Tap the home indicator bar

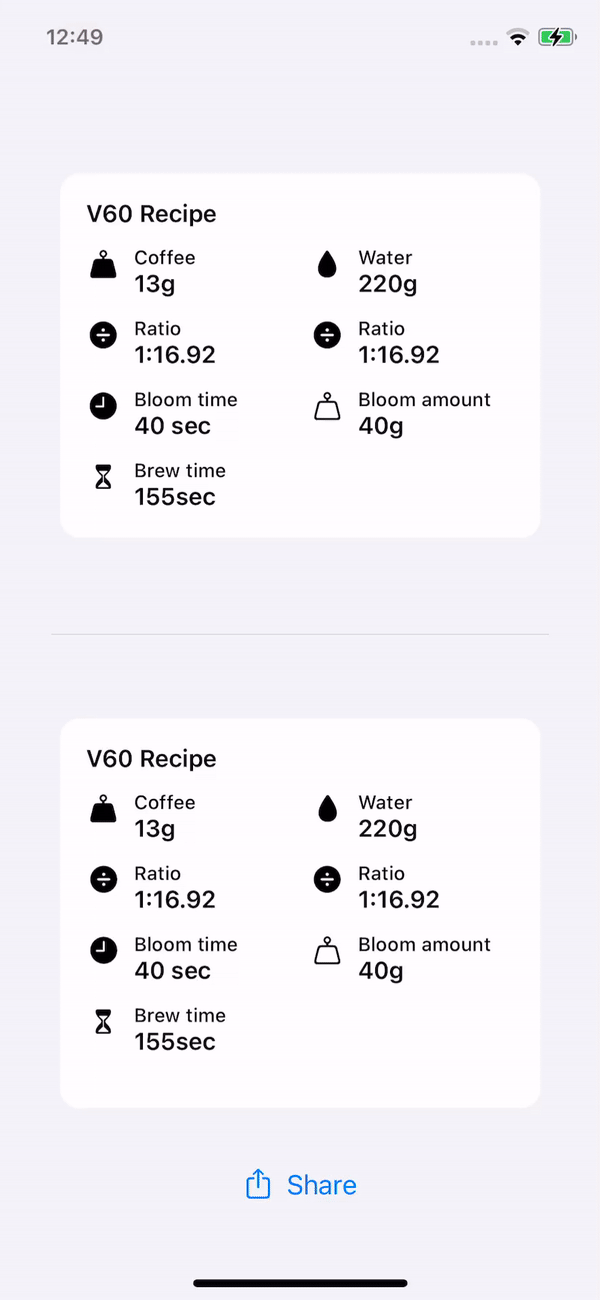(300, 1283)
